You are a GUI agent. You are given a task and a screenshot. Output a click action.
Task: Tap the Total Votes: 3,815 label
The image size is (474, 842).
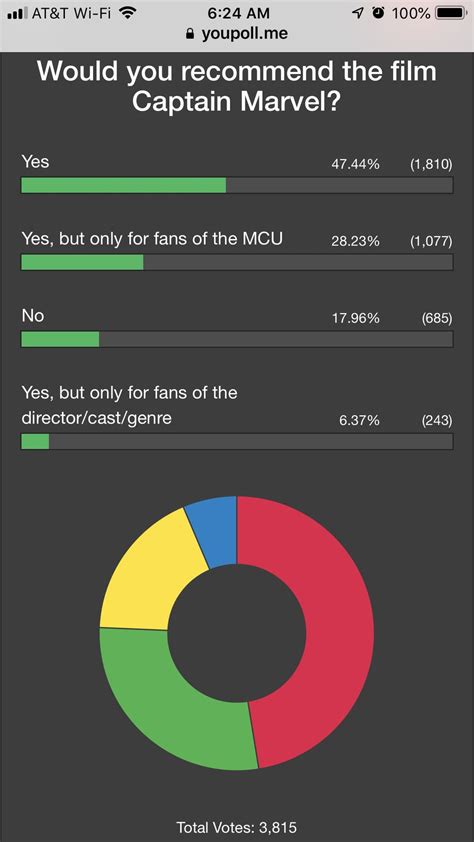(x=237, y=826)
